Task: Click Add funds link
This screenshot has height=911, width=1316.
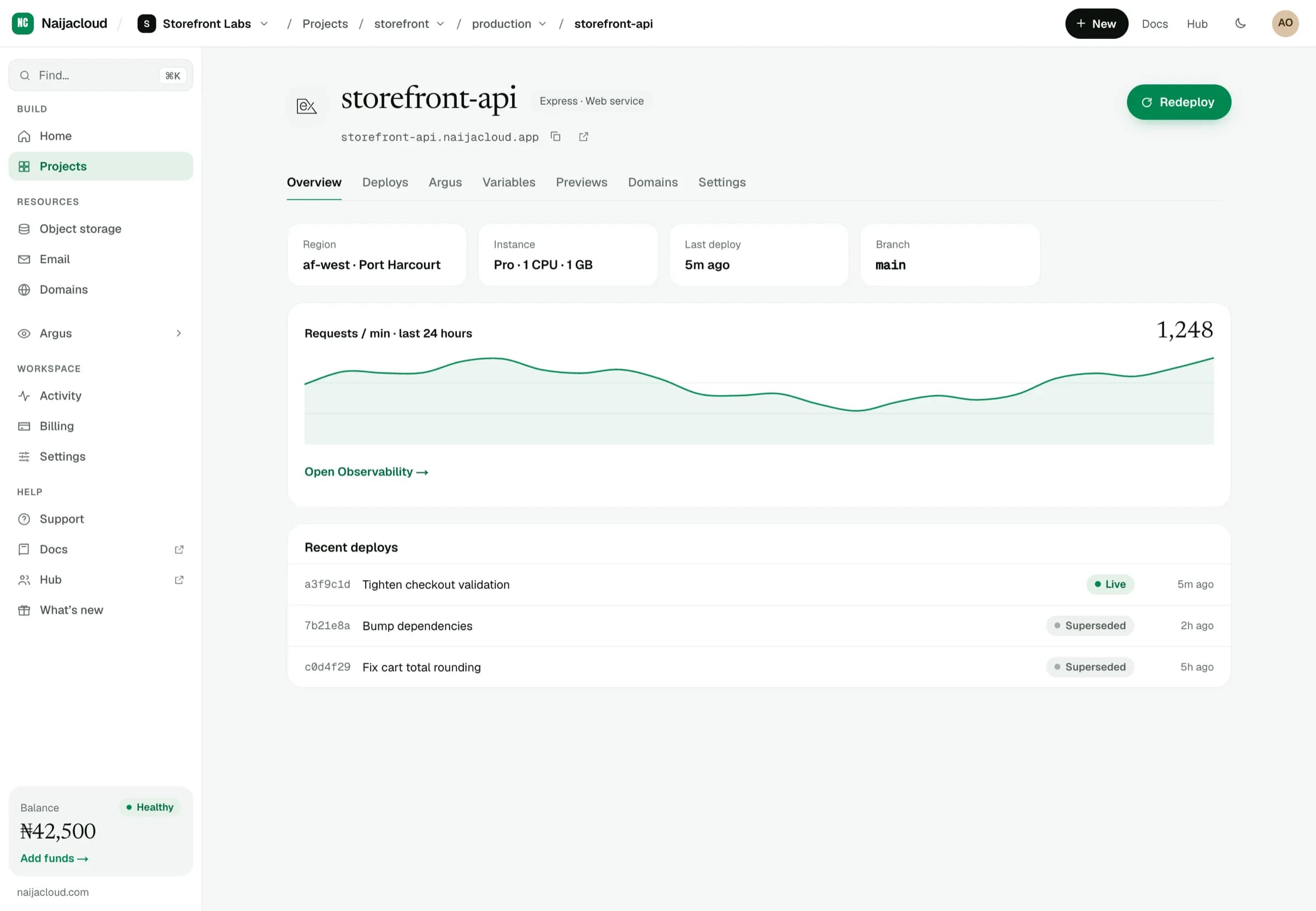Action: pos(54,858)
